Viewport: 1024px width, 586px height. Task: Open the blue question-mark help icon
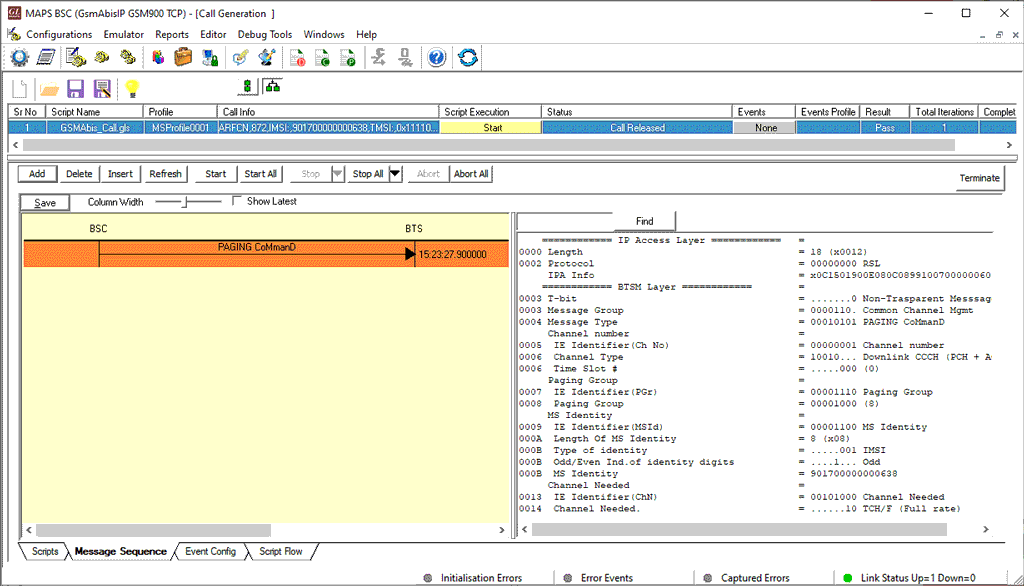436,57
